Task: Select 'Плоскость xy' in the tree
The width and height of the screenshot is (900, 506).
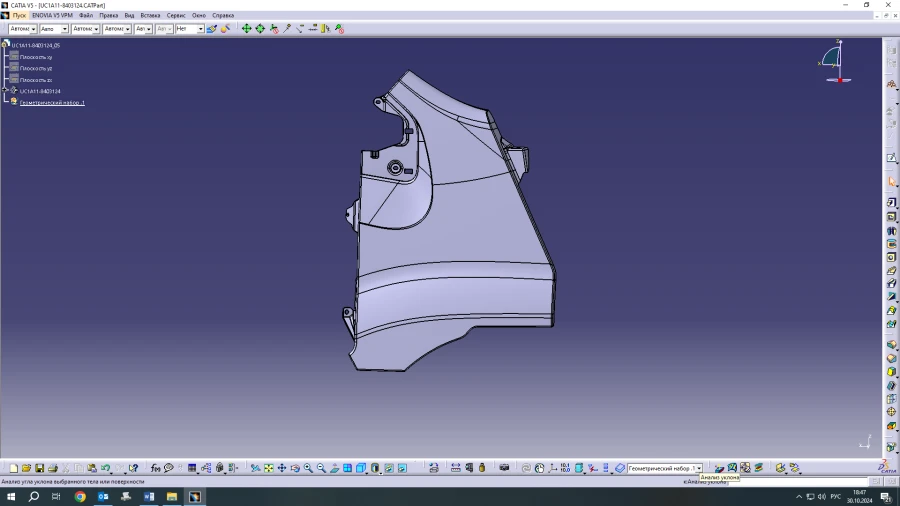Action: [36, 57]
